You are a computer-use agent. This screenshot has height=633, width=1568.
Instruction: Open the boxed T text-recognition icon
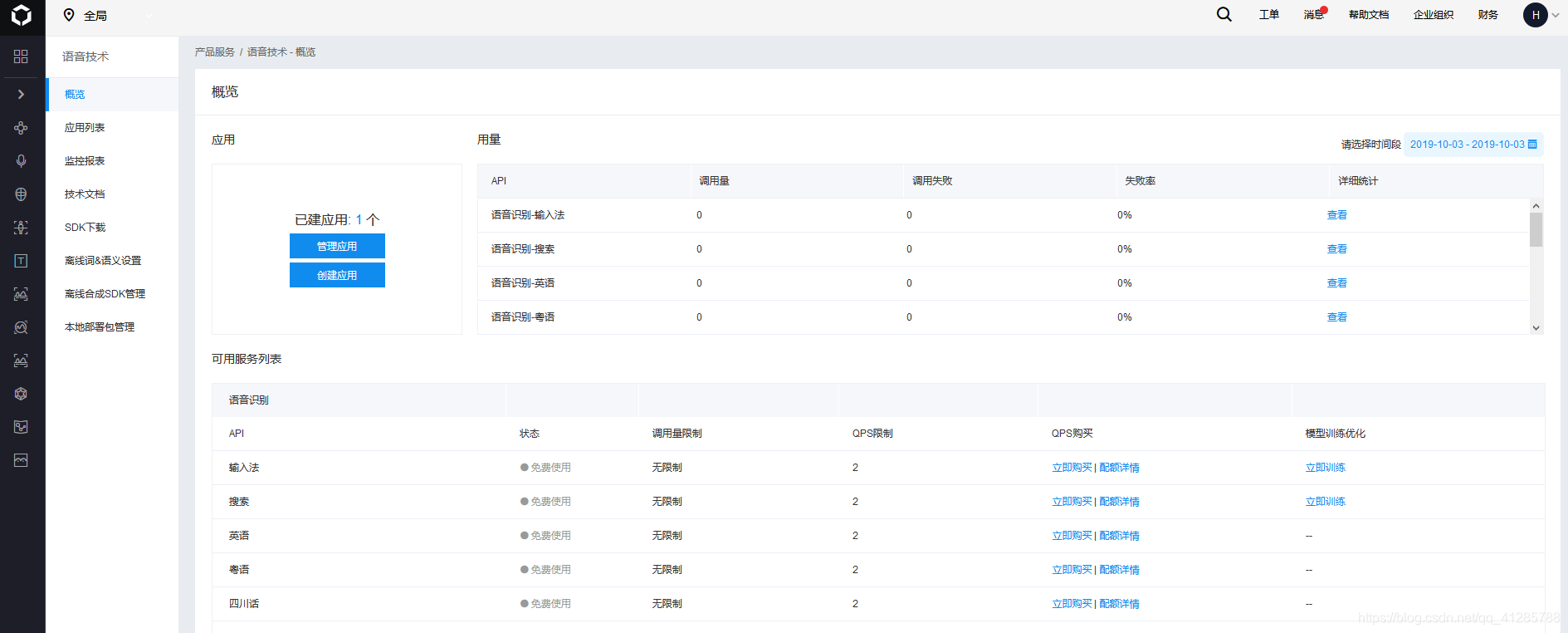(22, 261)
